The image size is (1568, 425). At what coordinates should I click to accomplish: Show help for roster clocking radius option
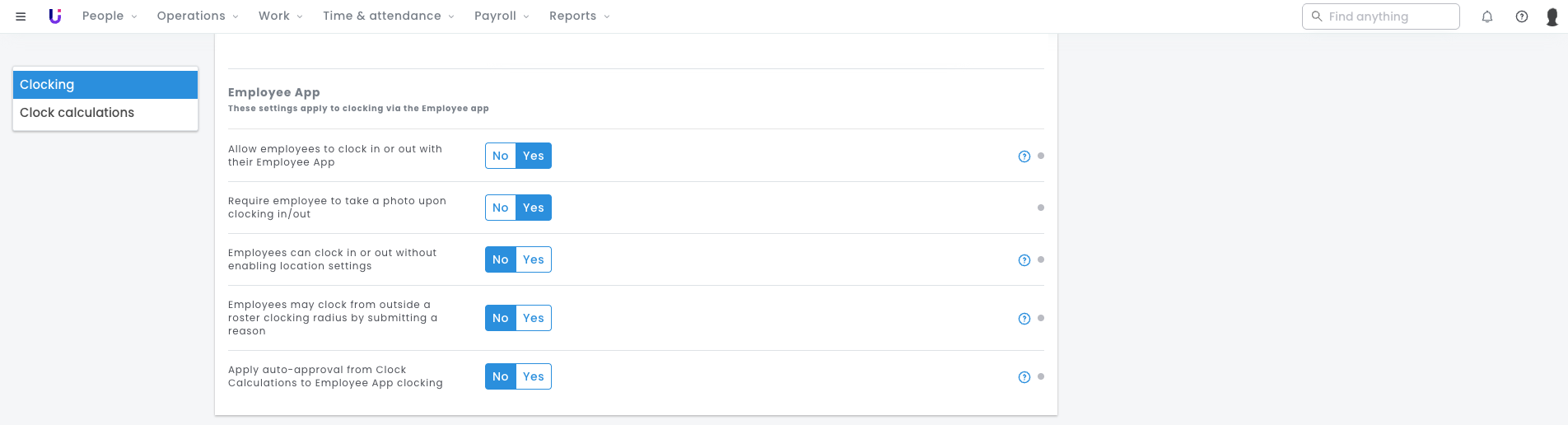pos(1024,319)
